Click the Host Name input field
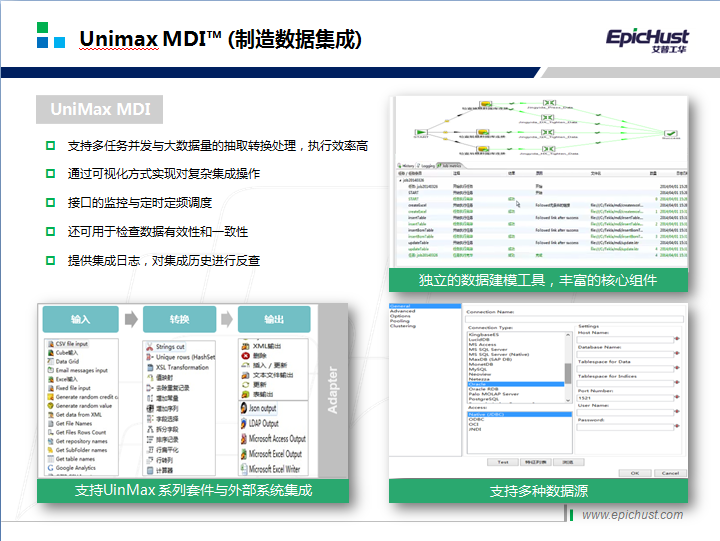The image size is (720, 541). [625, 339]
